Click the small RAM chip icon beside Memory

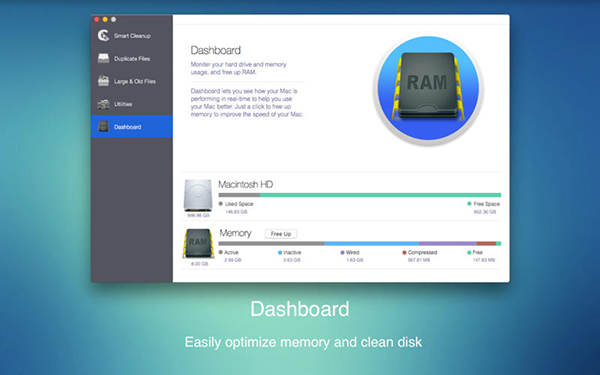[198, 243]
